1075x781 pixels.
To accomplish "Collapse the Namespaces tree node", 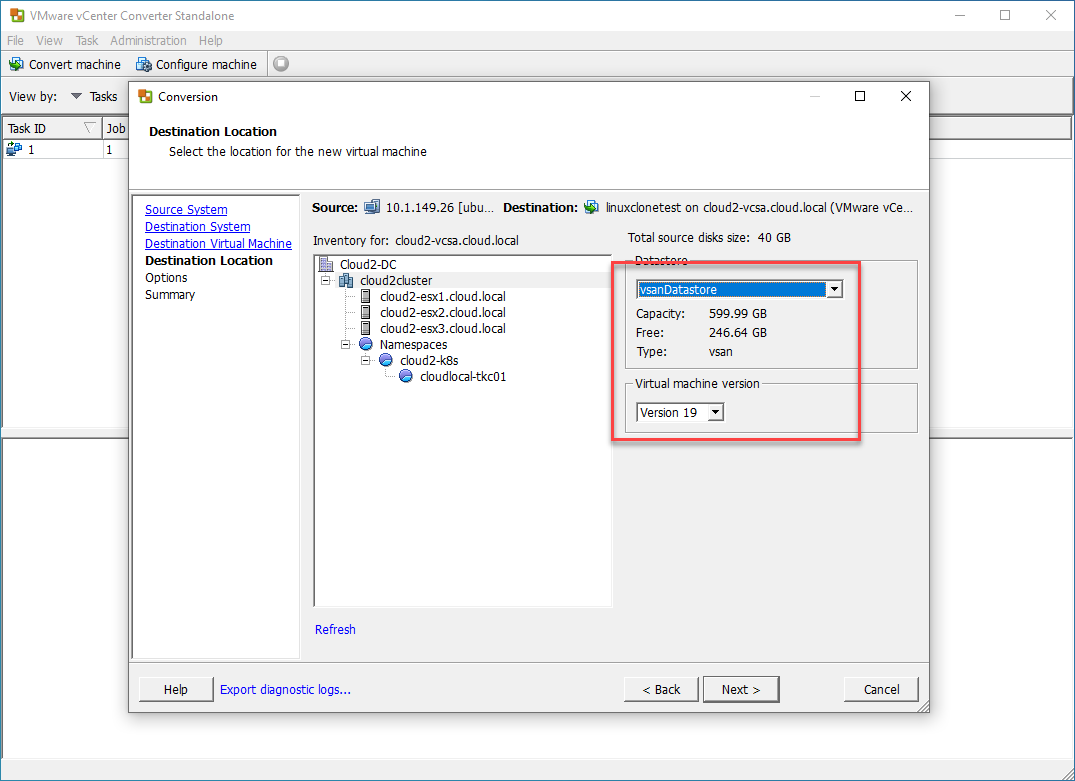I will tap(346, 345).
